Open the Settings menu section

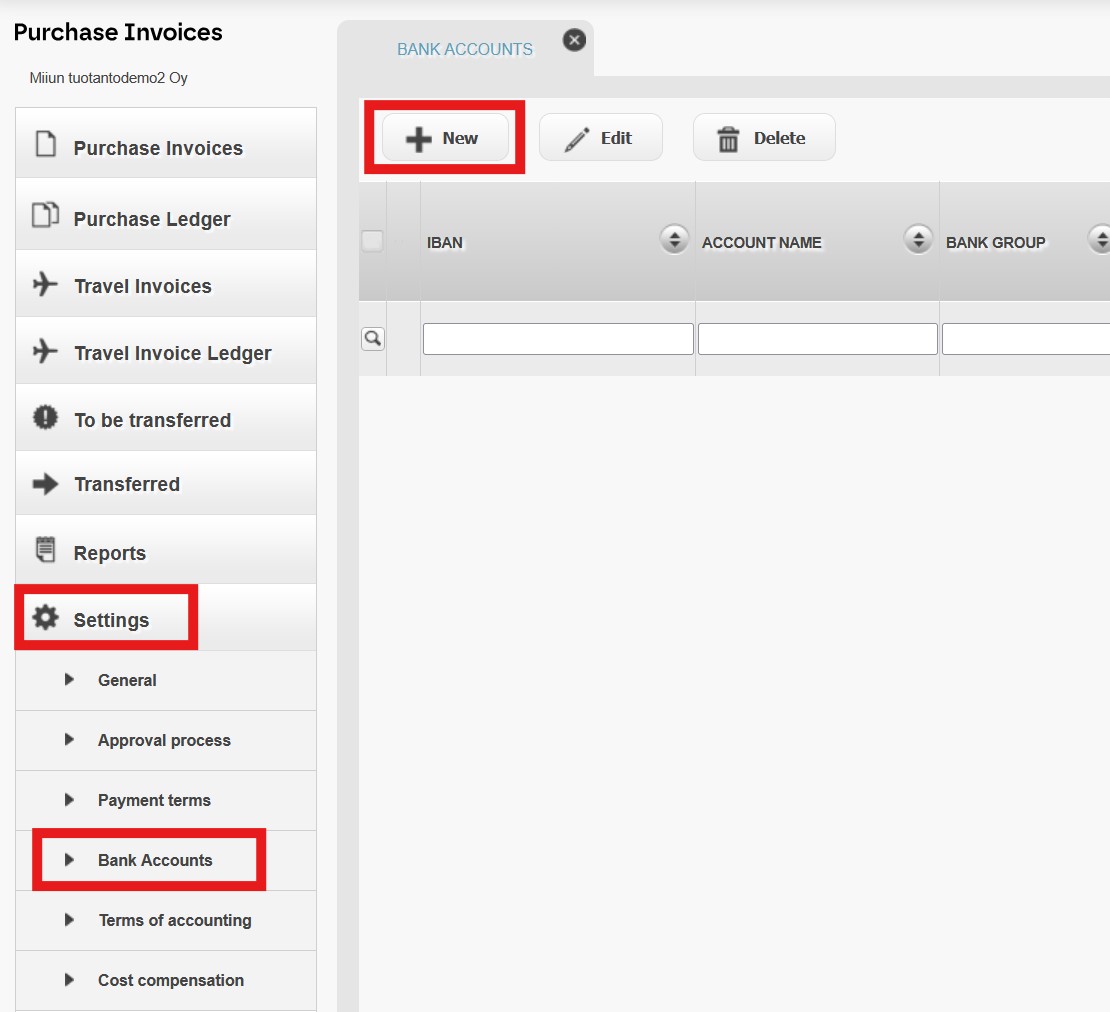[x=166, y=617]
